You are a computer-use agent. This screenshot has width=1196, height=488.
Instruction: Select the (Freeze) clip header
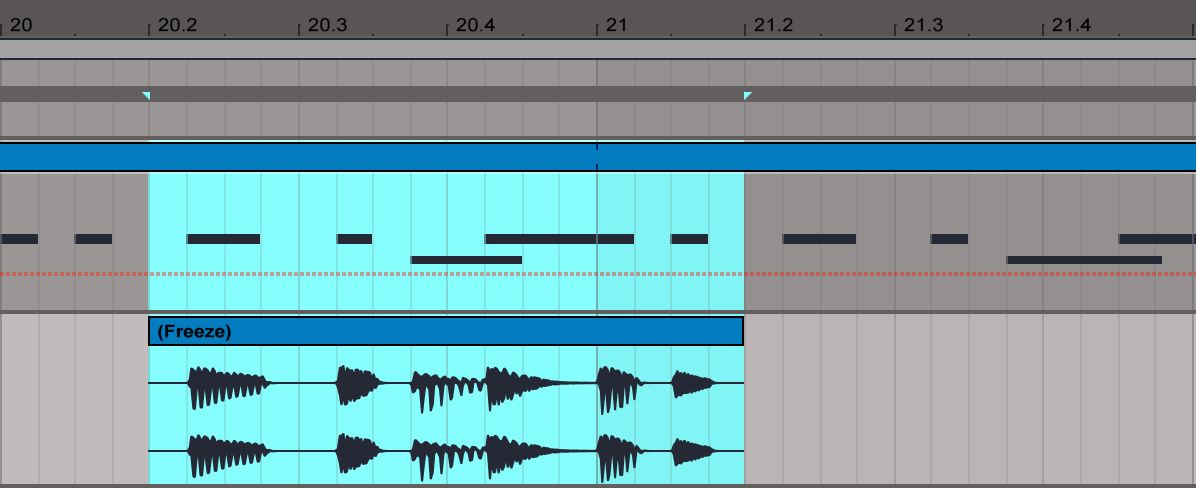pos(446,331)
